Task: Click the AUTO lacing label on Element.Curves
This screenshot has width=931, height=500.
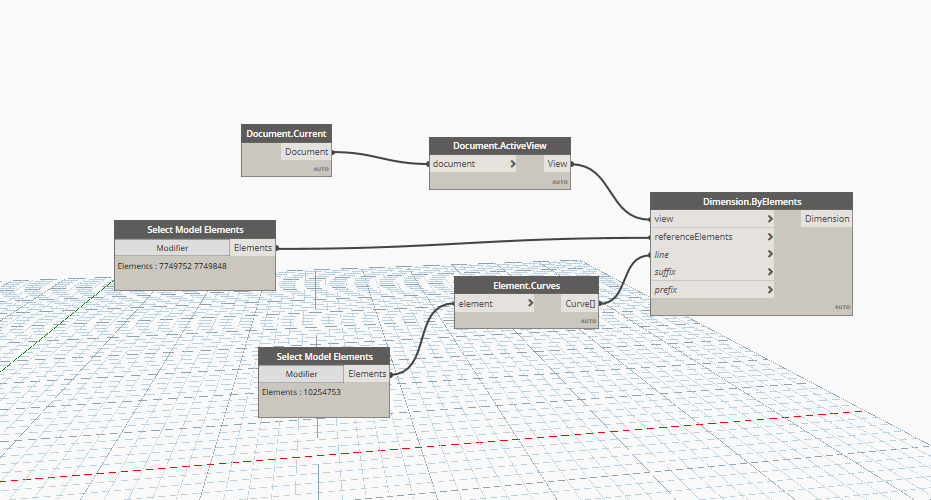Action: pos(588,321)
